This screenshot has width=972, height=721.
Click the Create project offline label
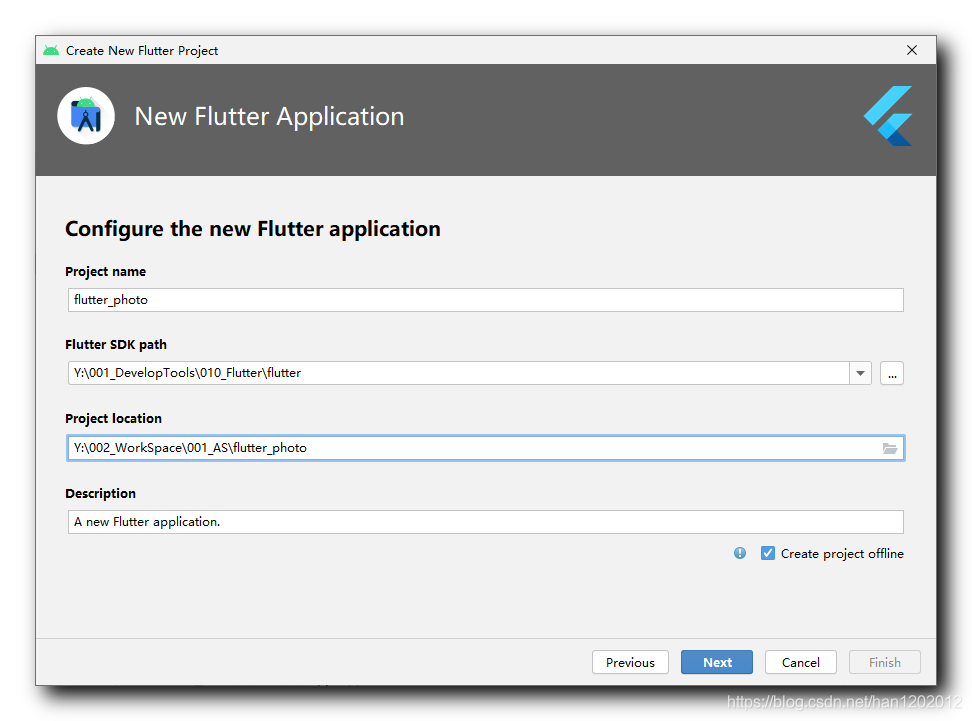click(x=842, y=554)
